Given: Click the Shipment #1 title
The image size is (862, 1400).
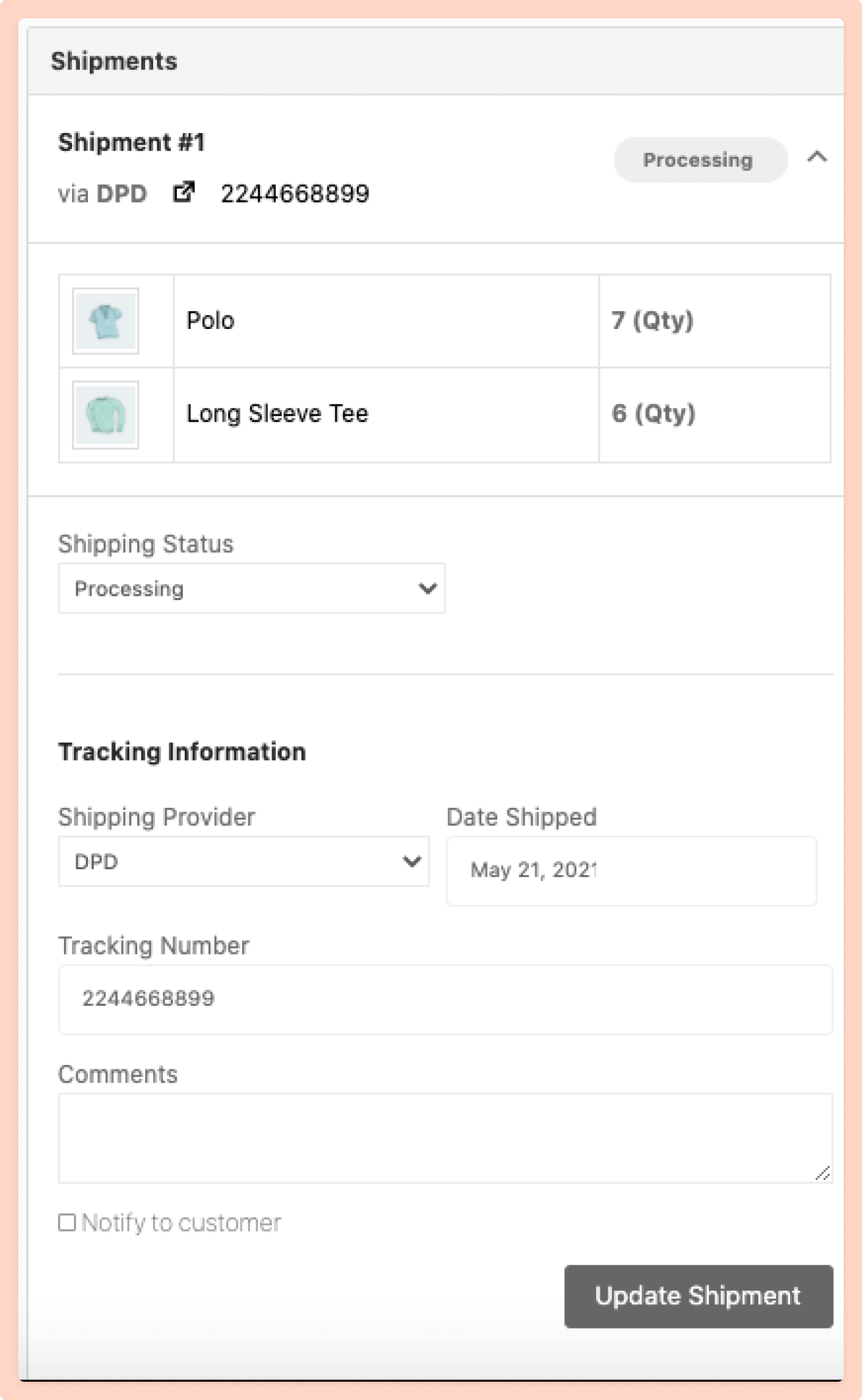Looking at the screenshot, I should 132,142.
